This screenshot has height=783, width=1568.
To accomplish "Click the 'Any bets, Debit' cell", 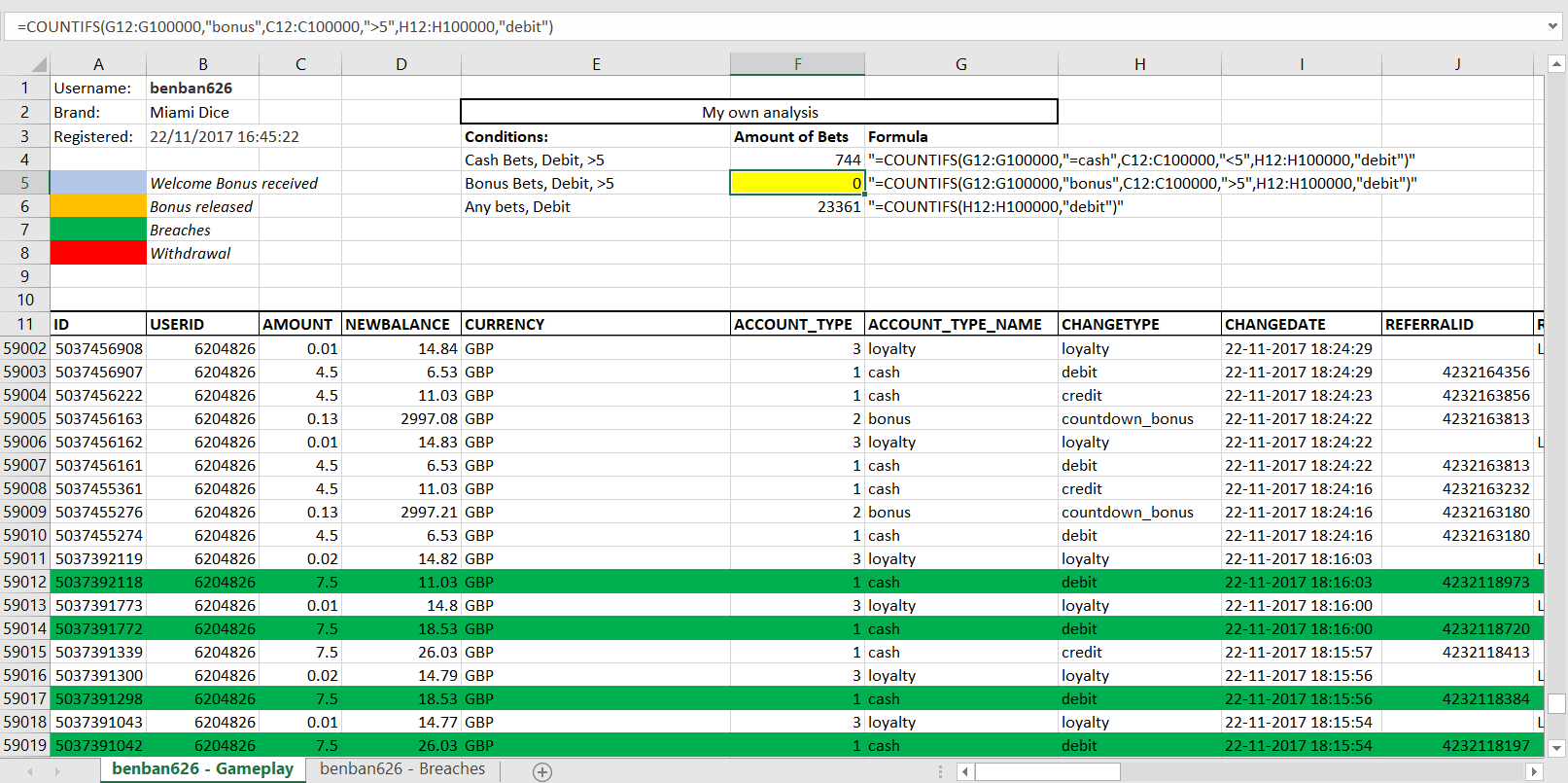I will 596,206.
